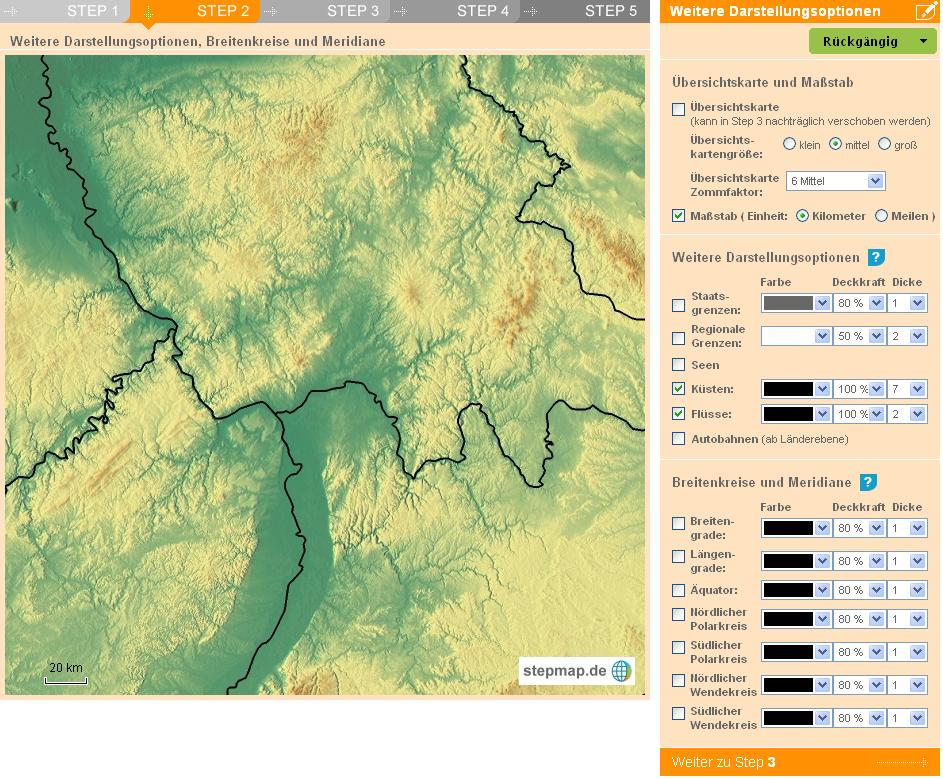Screen dimensions: 943x779
Task: Open Küsten Dicke thickness dropdown
Action: click(908, 388)
